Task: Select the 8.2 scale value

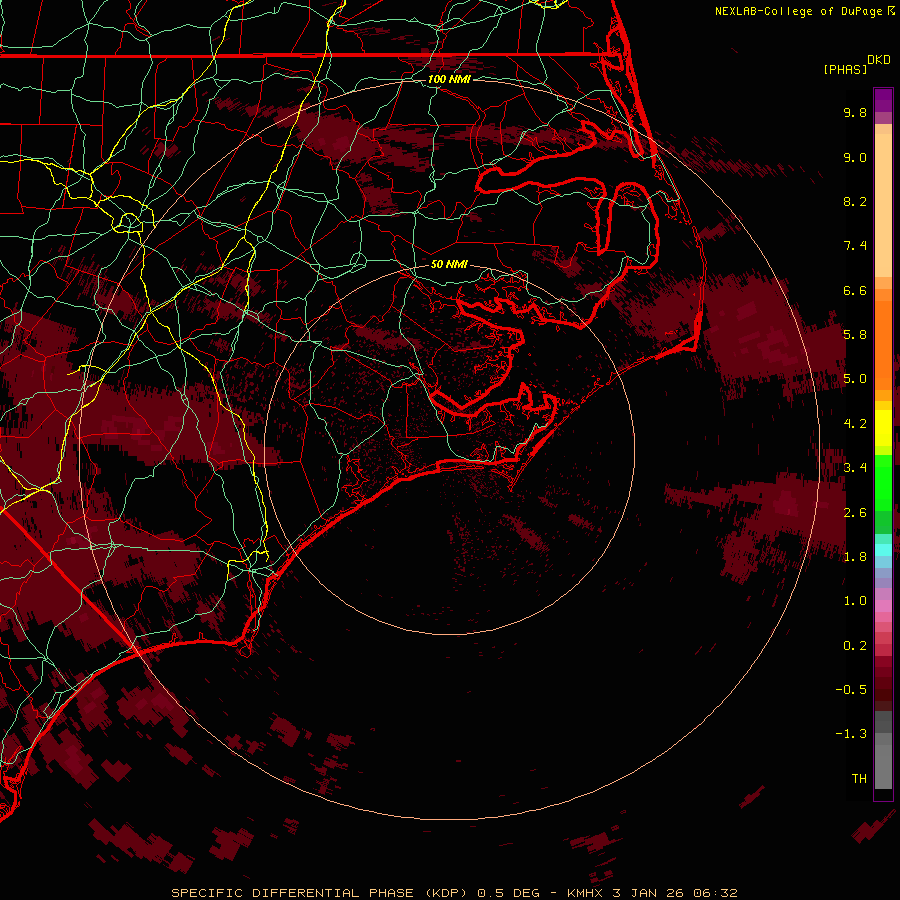Action: (x=855, y=201)
